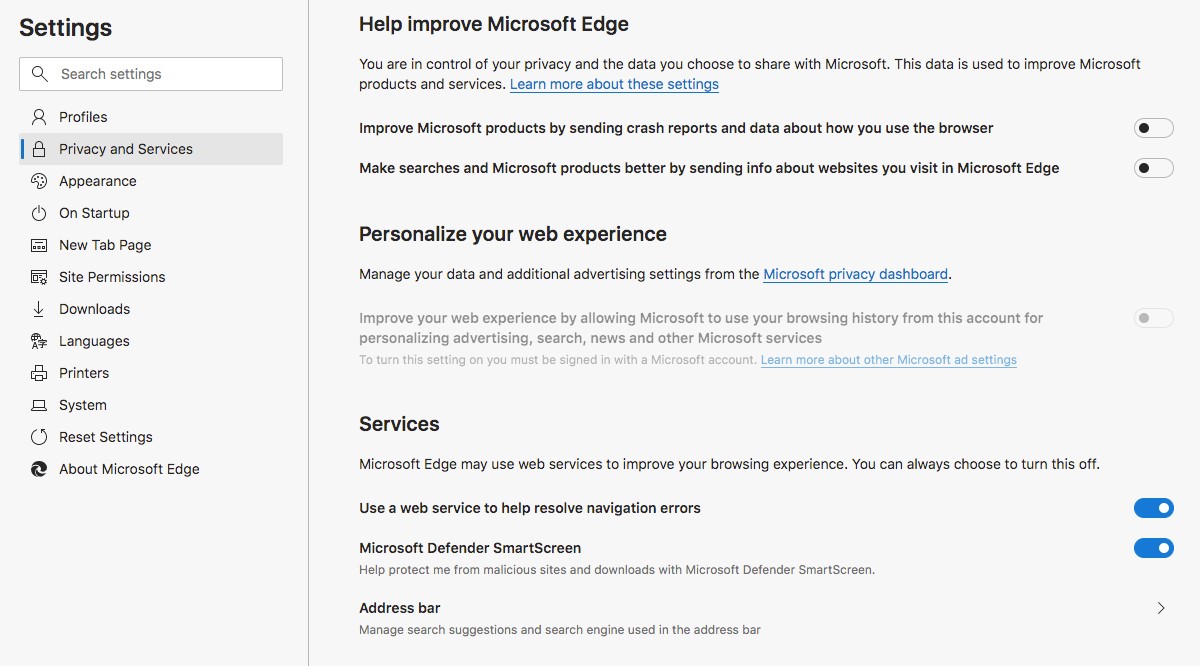Turn off Microsoft Defender SmartScreen

(1154, 548)
